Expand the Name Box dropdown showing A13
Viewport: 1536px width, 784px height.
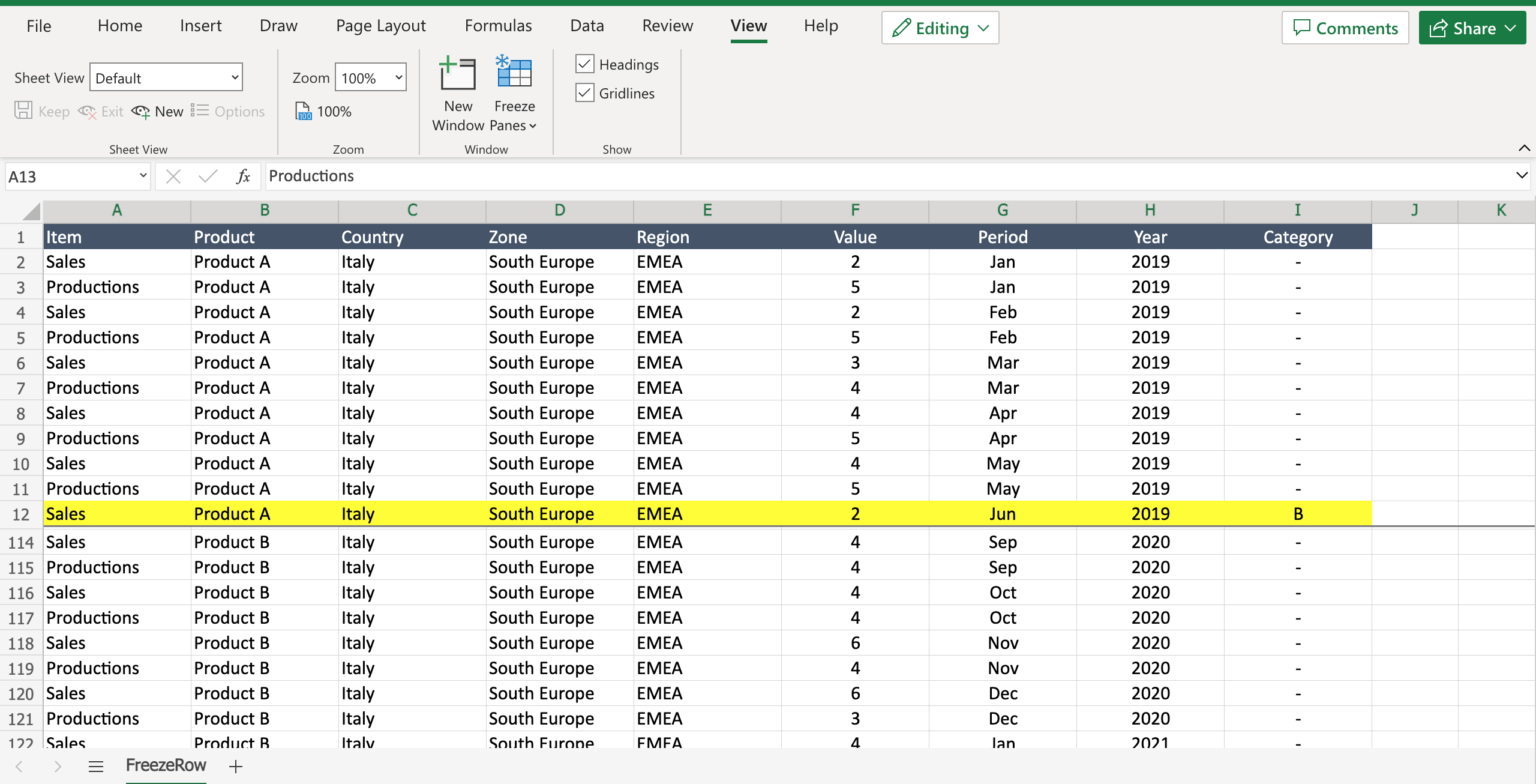pyautogui.click(x=142, y=176)
